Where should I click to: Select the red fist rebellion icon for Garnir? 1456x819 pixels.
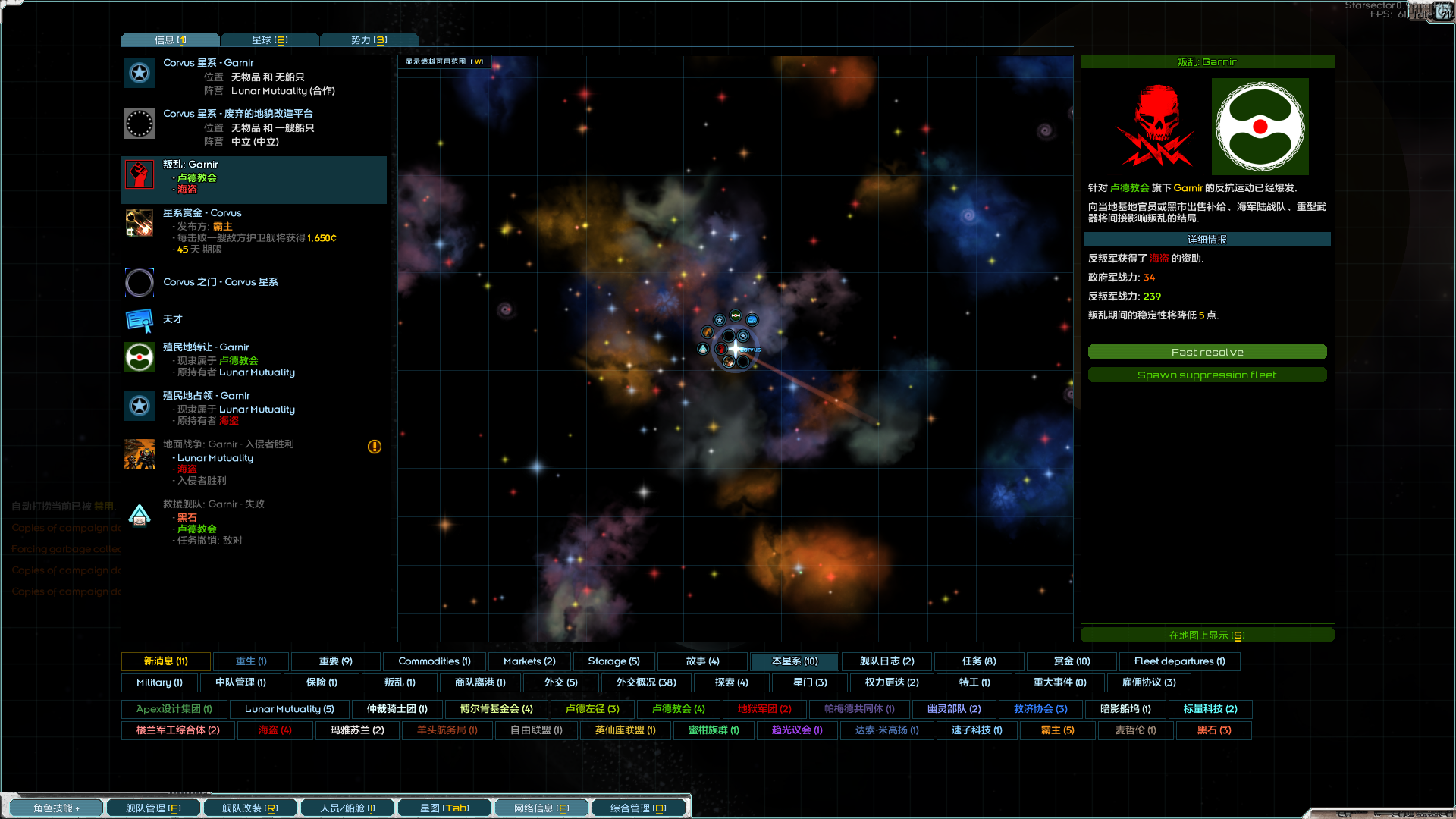click(140, 175)
